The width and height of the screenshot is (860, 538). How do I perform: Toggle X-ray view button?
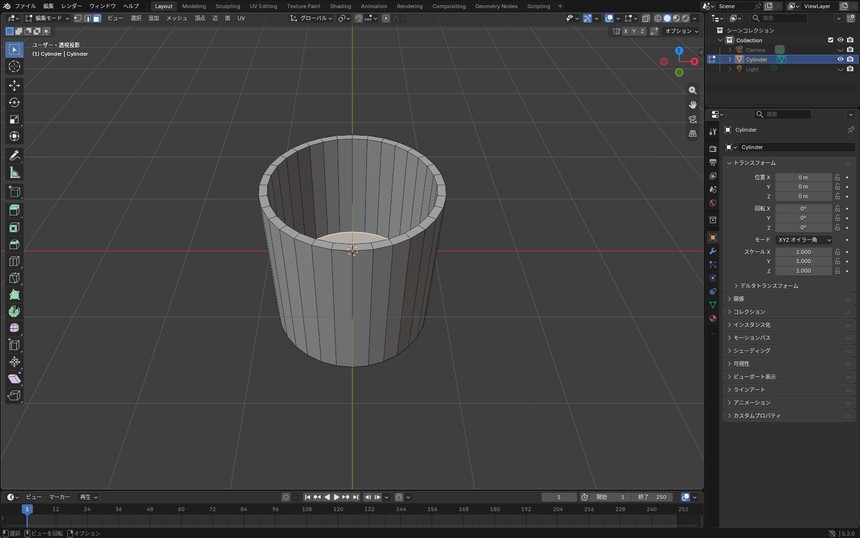pyautogui.click(x=646, y=18)
